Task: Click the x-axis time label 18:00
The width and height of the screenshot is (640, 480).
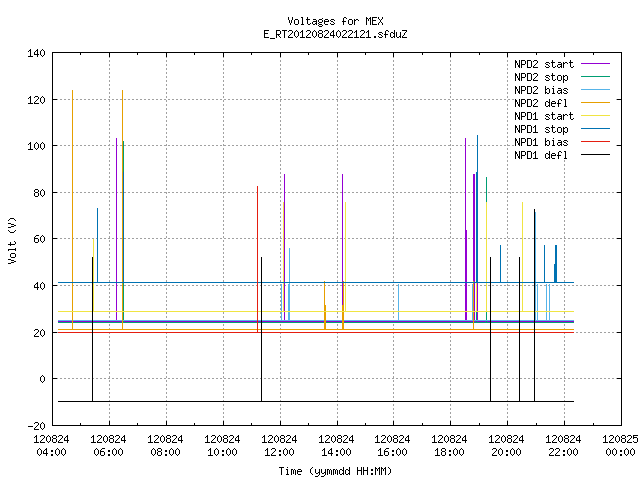Action: [x=449, y=453]
